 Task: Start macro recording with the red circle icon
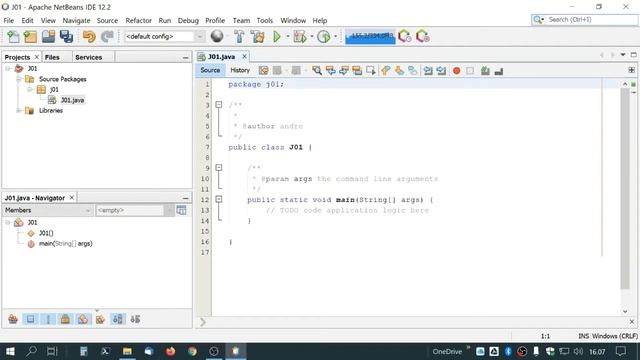click(456, 71)
